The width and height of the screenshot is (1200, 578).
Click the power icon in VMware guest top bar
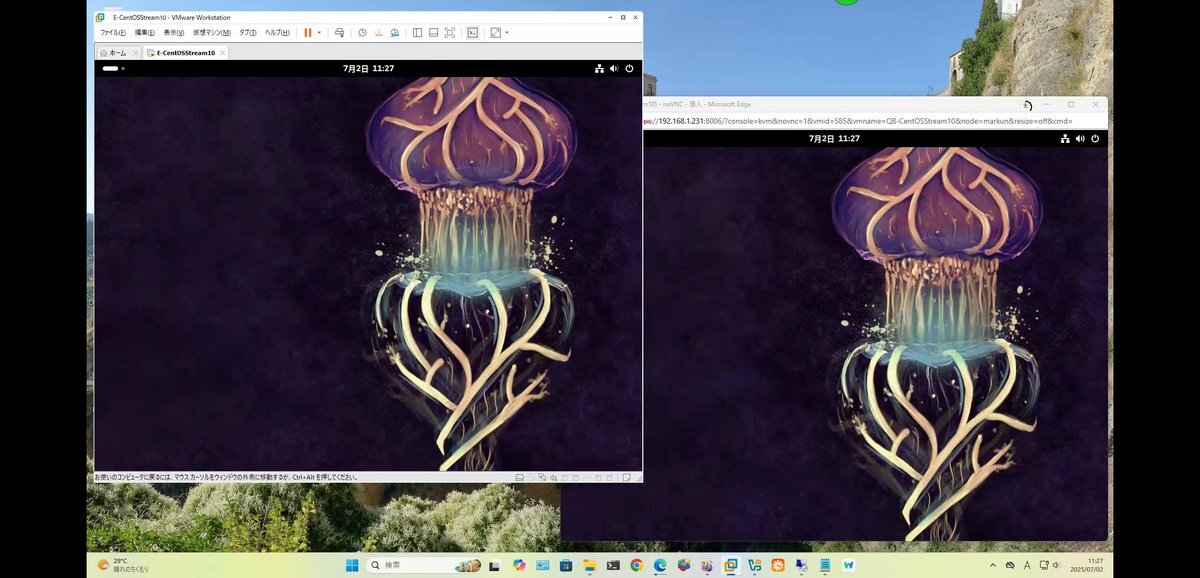(629, 68)
